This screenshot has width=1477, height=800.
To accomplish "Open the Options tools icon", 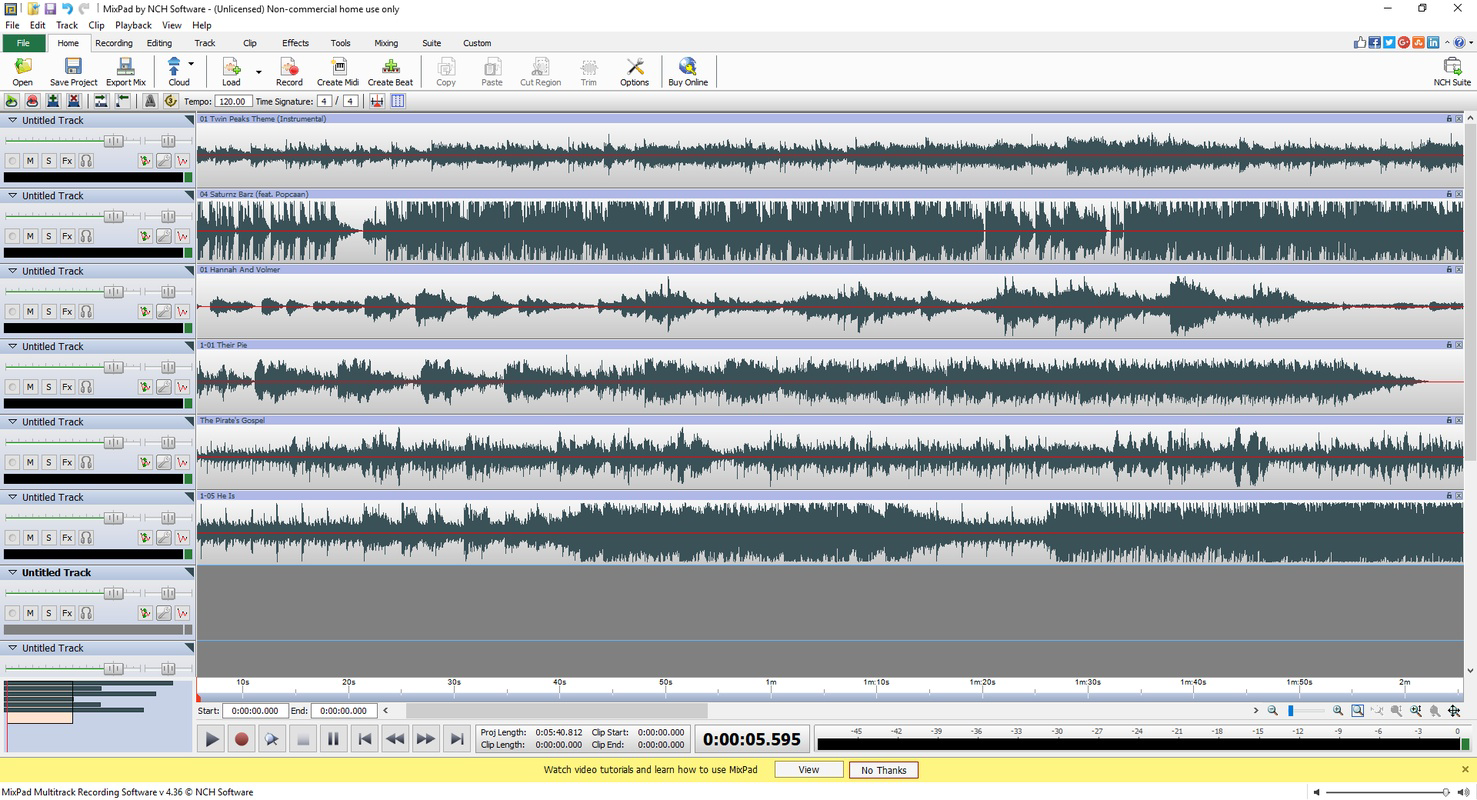I will tap(634, 71).
